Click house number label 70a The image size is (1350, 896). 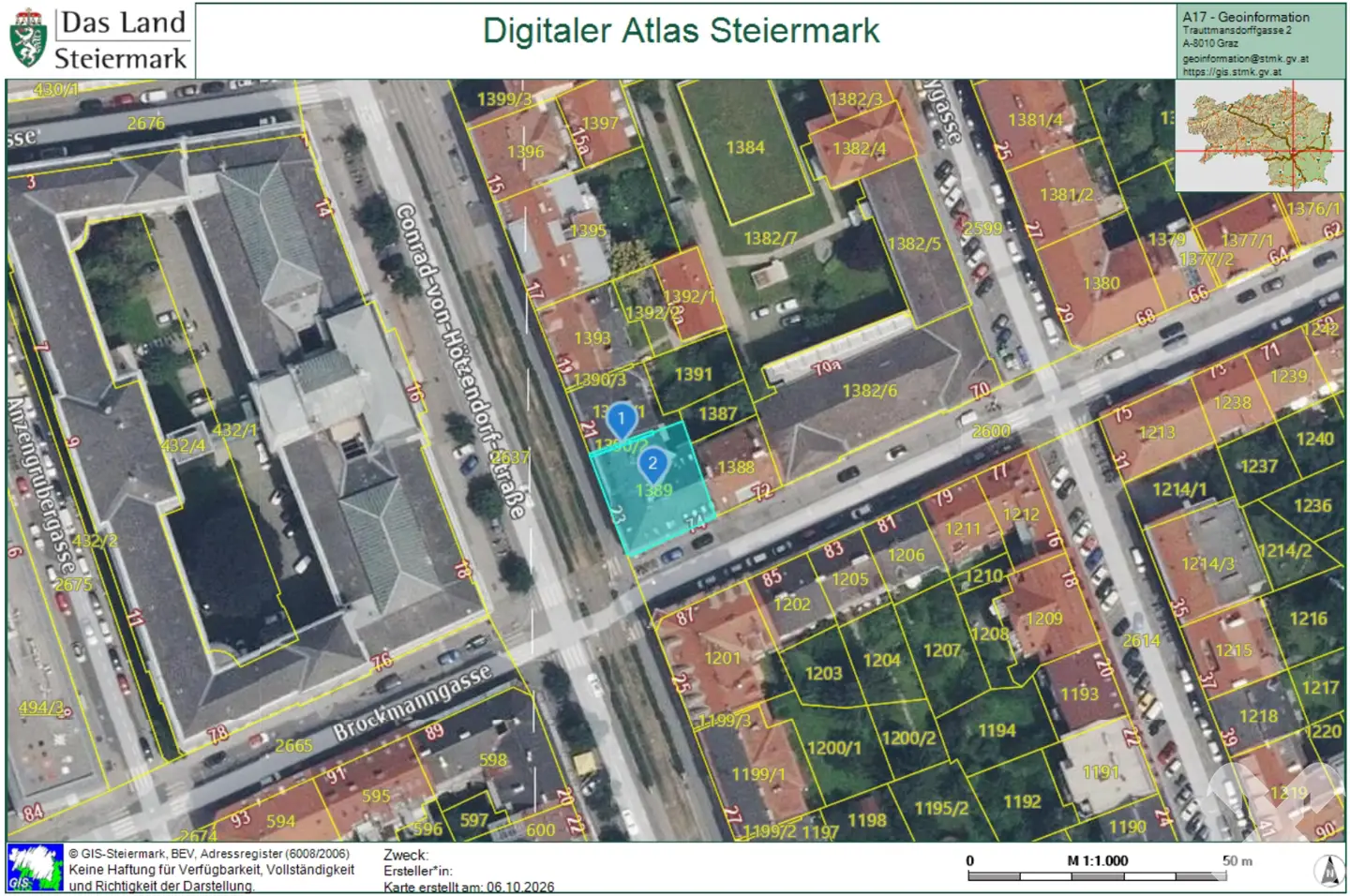pos(826,367)
